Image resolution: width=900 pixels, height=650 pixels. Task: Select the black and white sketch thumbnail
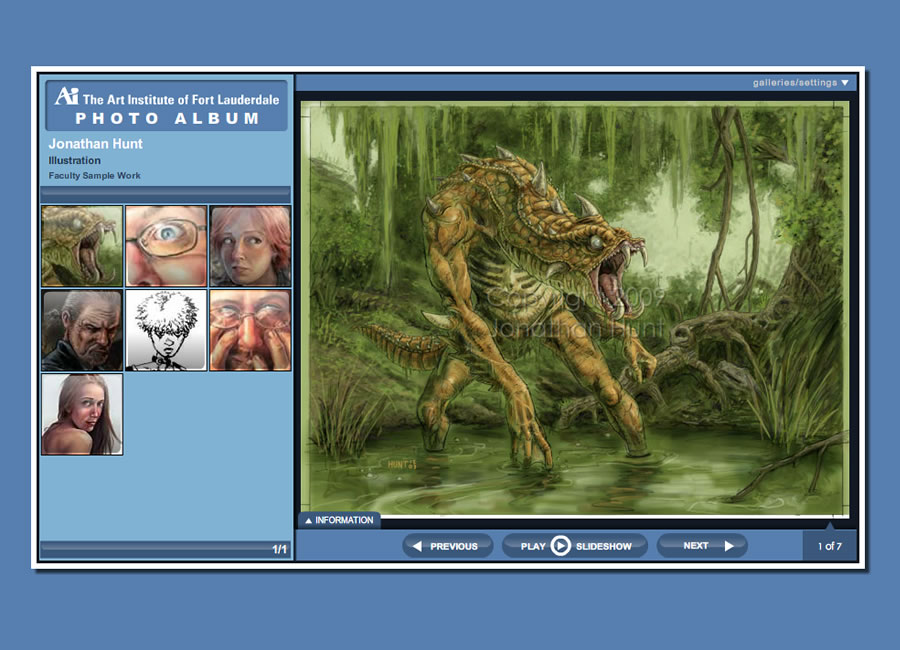(166, 330)
